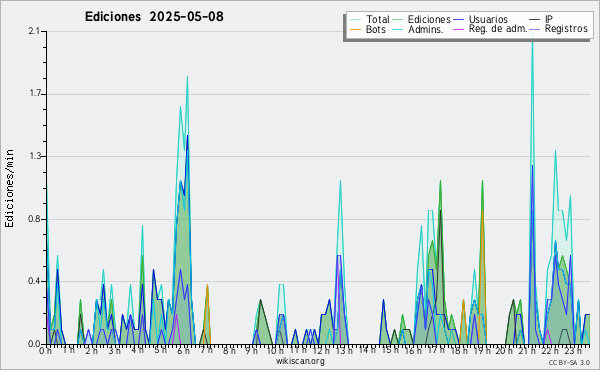Click the turquoise Total line swatch
Screen dimensions: 600x370
355,20
